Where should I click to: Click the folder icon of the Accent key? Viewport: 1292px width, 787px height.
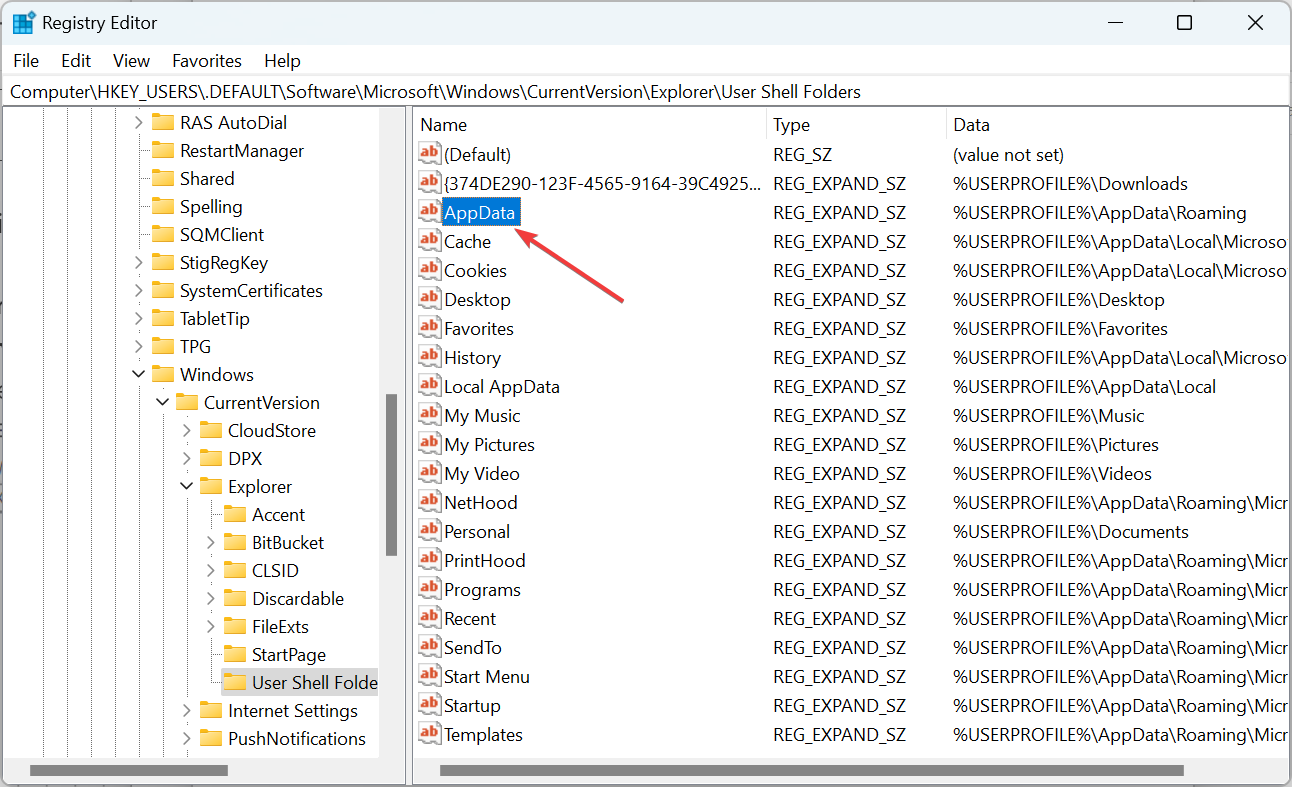tap(234, 515)
